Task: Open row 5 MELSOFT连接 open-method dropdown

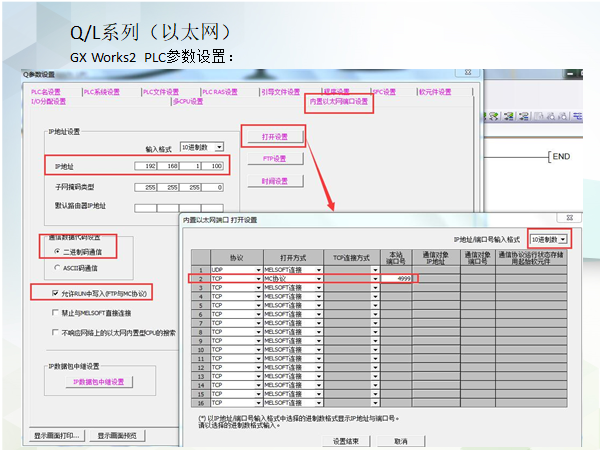Action: [x=319, y=305]
